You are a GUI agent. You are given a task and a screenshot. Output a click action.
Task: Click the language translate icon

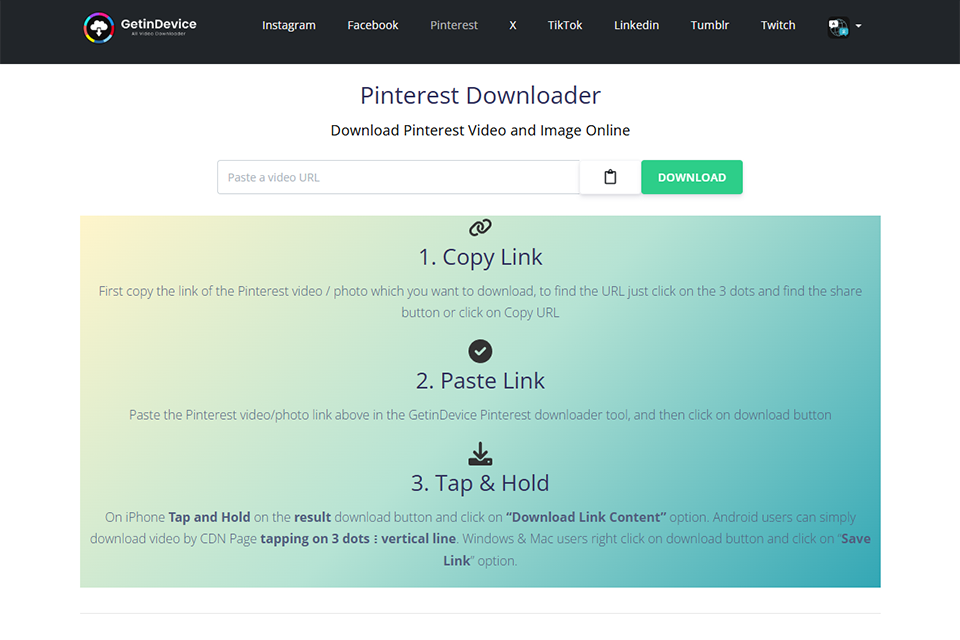tap(838, 26)
